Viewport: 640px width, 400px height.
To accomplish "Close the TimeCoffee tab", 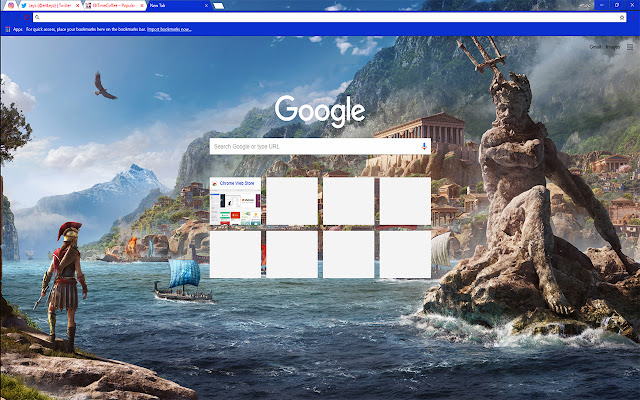I will pyautogui.click(x=142, y=6).
